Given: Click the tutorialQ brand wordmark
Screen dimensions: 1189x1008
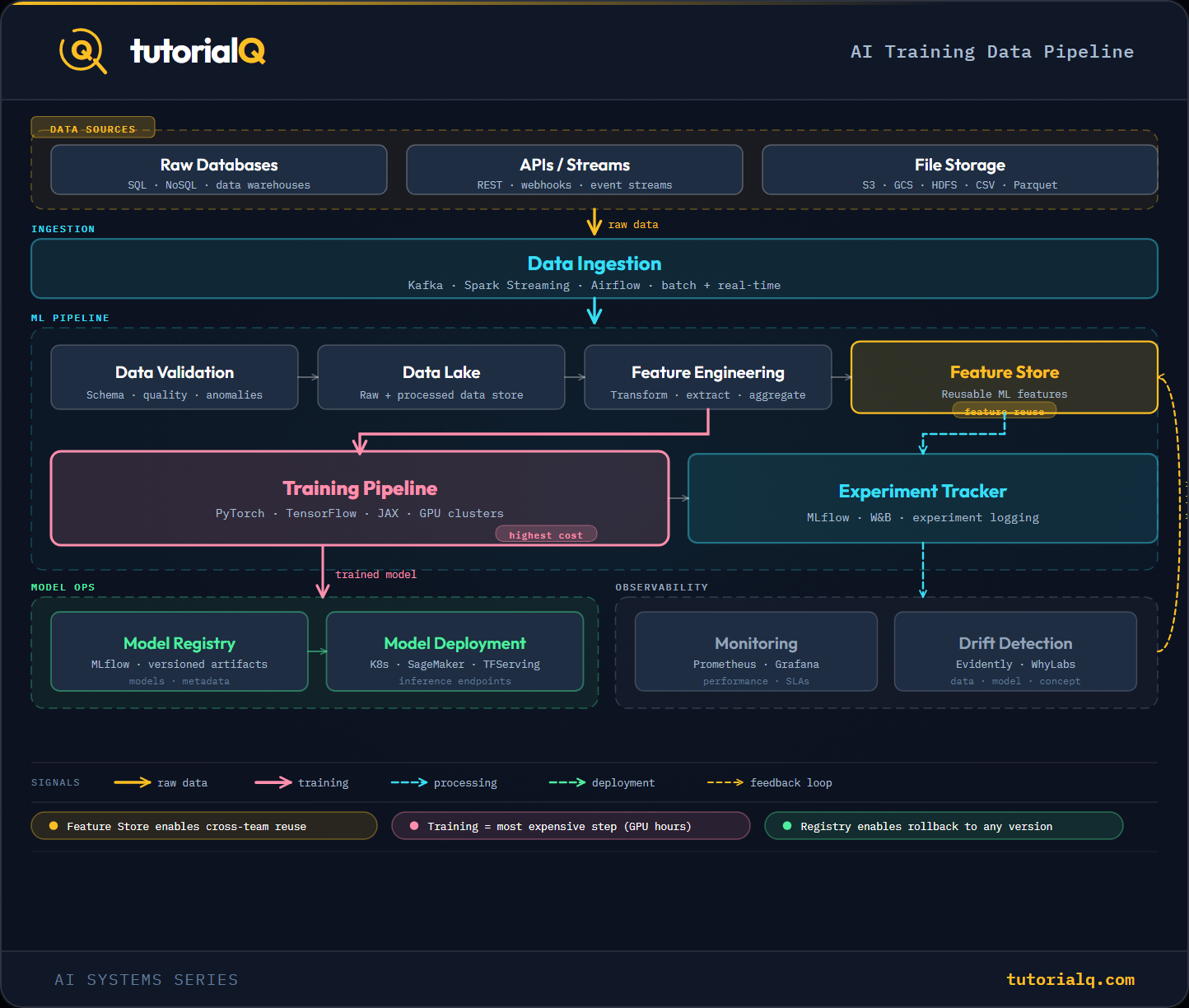Looking at the screenshot, I should click(198, 51).
